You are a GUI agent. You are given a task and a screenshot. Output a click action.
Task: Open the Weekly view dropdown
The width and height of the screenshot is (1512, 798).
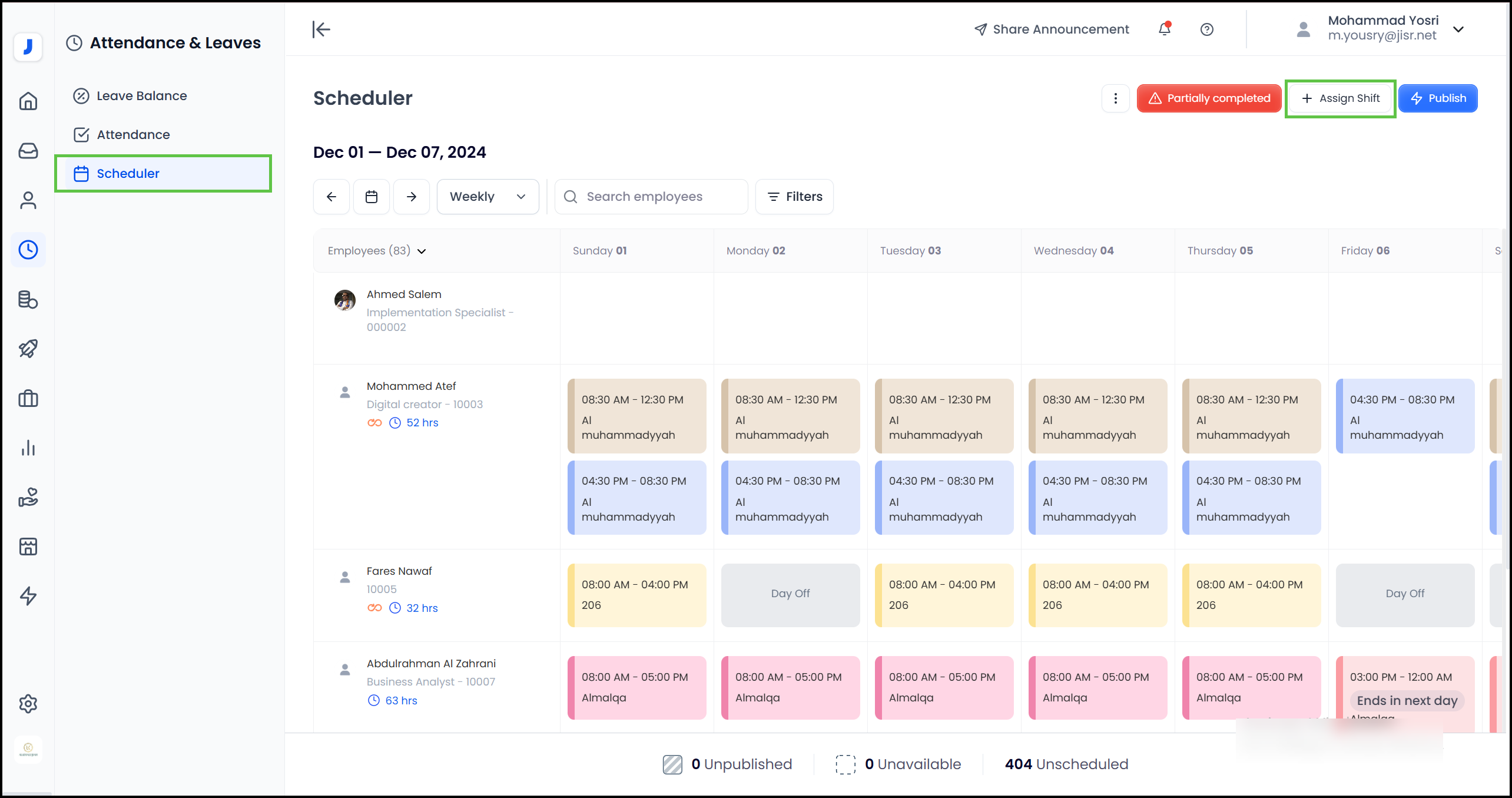(x=488, y=197)
